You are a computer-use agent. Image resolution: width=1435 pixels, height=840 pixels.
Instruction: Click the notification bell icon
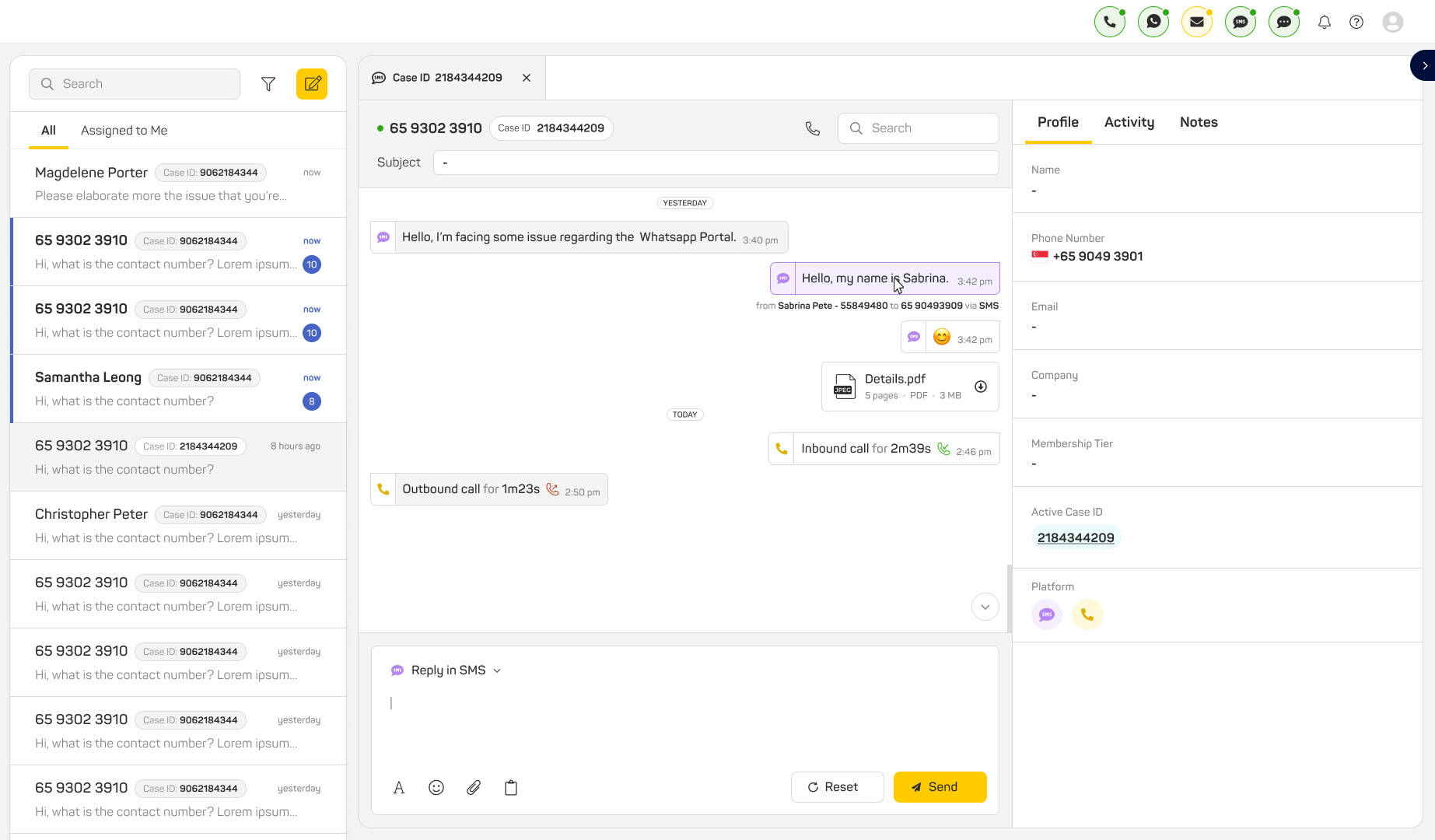coord(1325,22)
